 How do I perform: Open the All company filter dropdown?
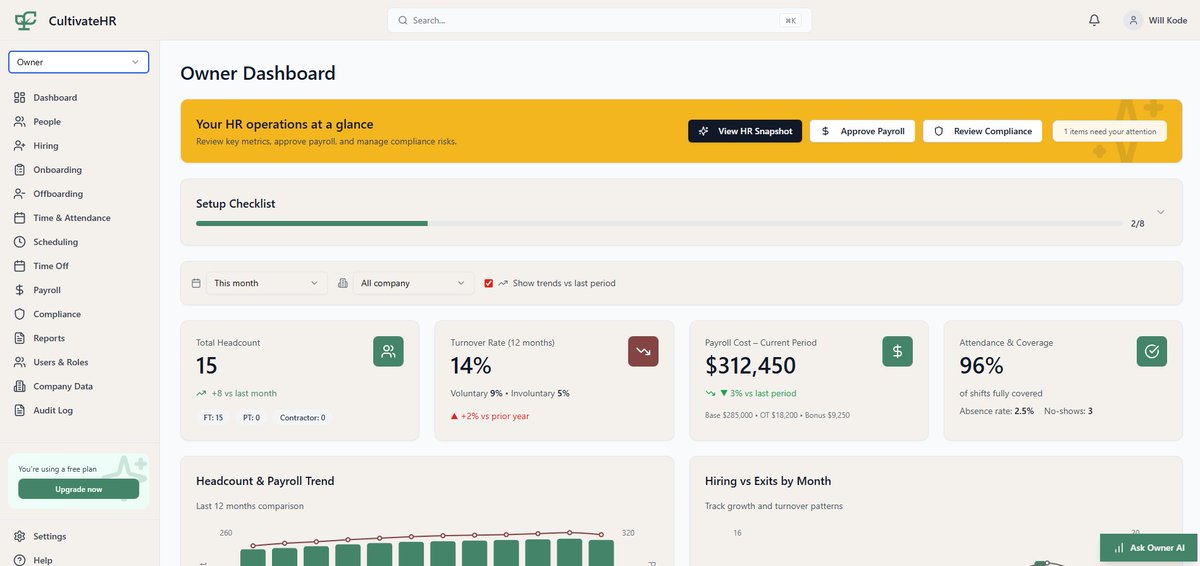pyautogui.click(x=414, y=283)
